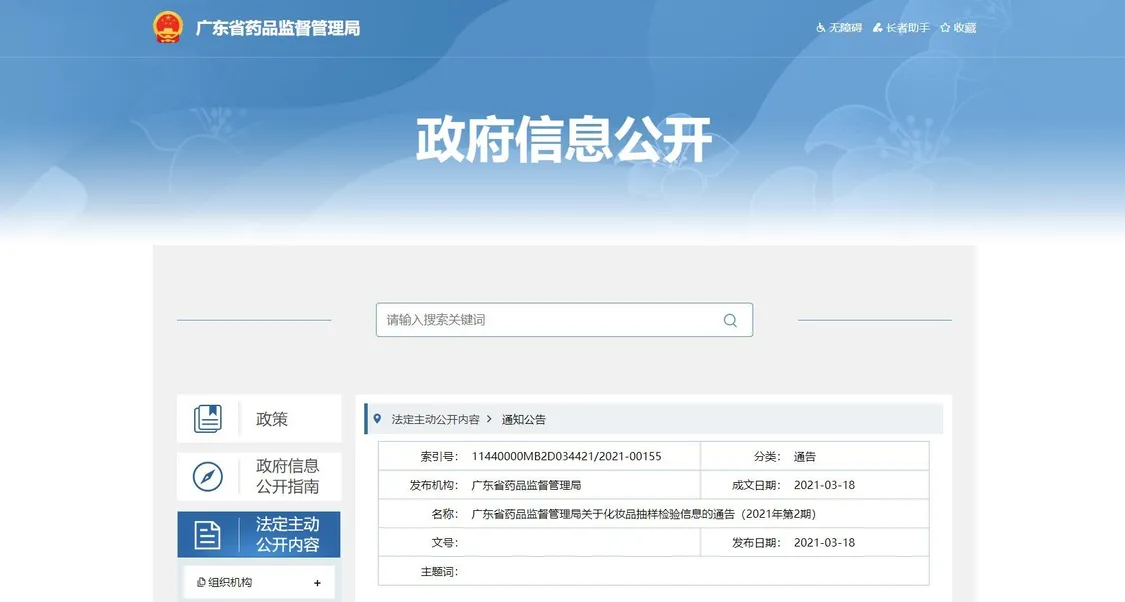The height and width of the screenshot is (602, 1125).
Task: Expand 组织机构 with the plus sign
Action: pos(317,583)
